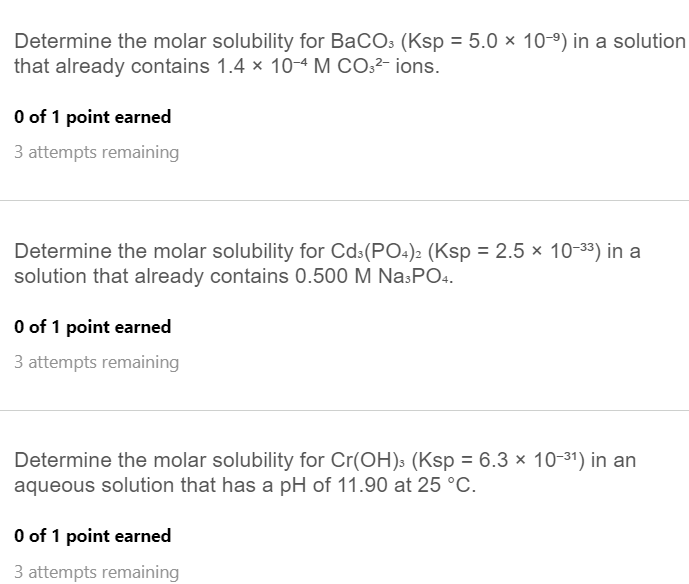Viewport: 689px width, 584px height.
Task: Click the Ksp = 5.0 × 10⁻⁹ value
Action: 484,41
